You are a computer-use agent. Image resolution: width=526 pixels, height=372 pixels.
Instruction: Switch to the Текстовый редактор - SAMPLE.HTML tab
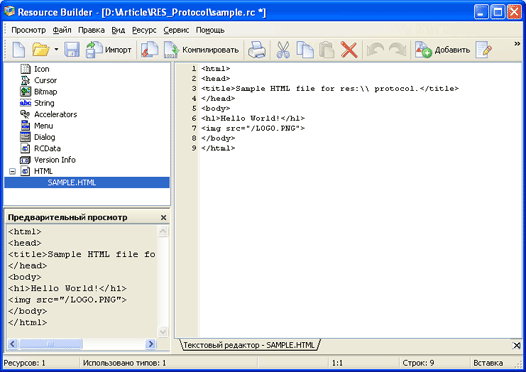[x=250, y=345]
